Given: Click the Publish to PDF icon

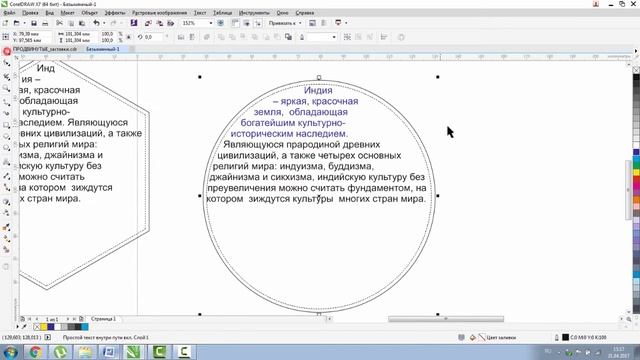Looking at the screenshot, I should click(x=171, y=23).
